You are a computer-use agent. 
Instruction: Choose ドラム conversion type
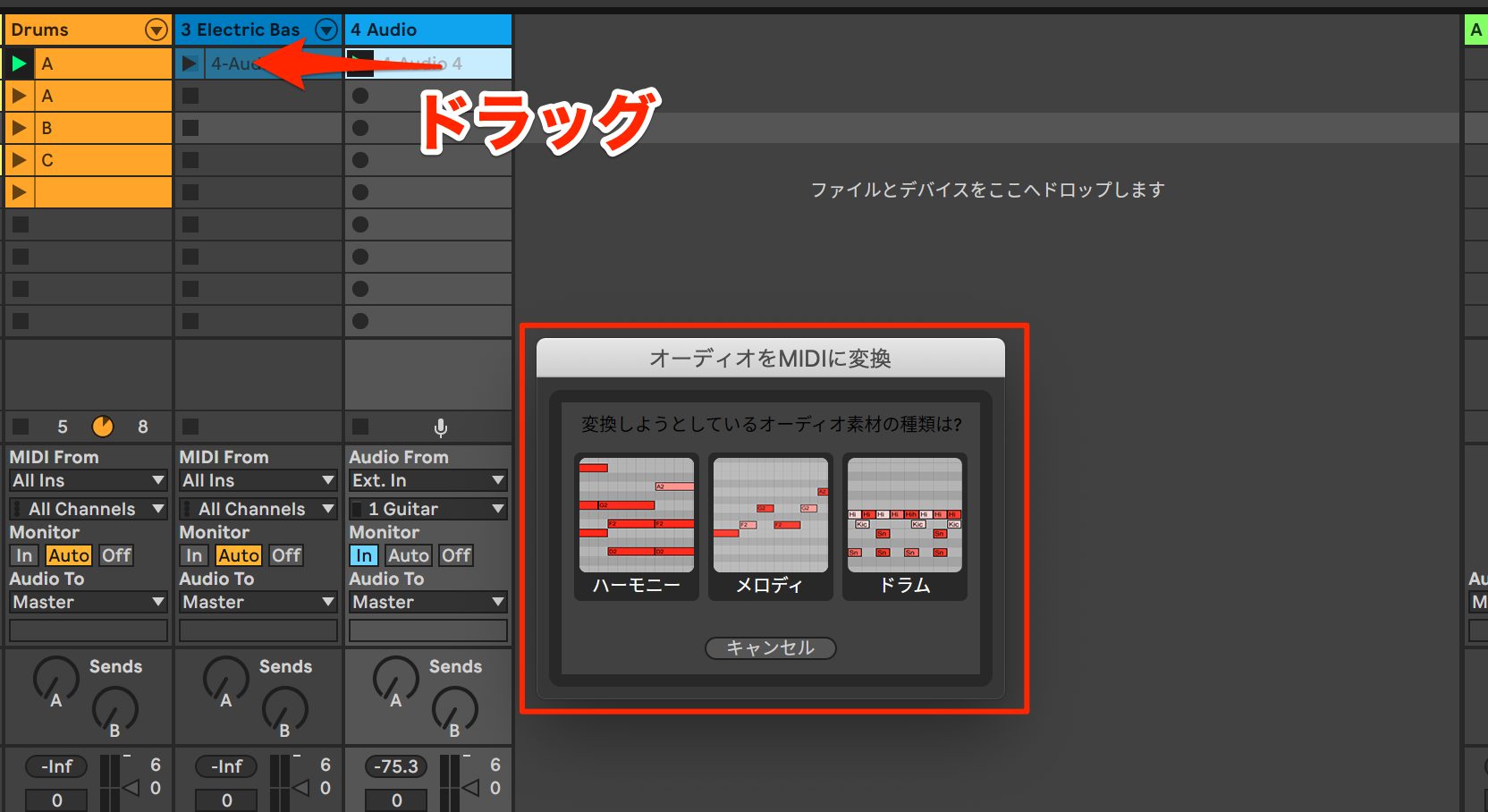(x=905, y=527)
